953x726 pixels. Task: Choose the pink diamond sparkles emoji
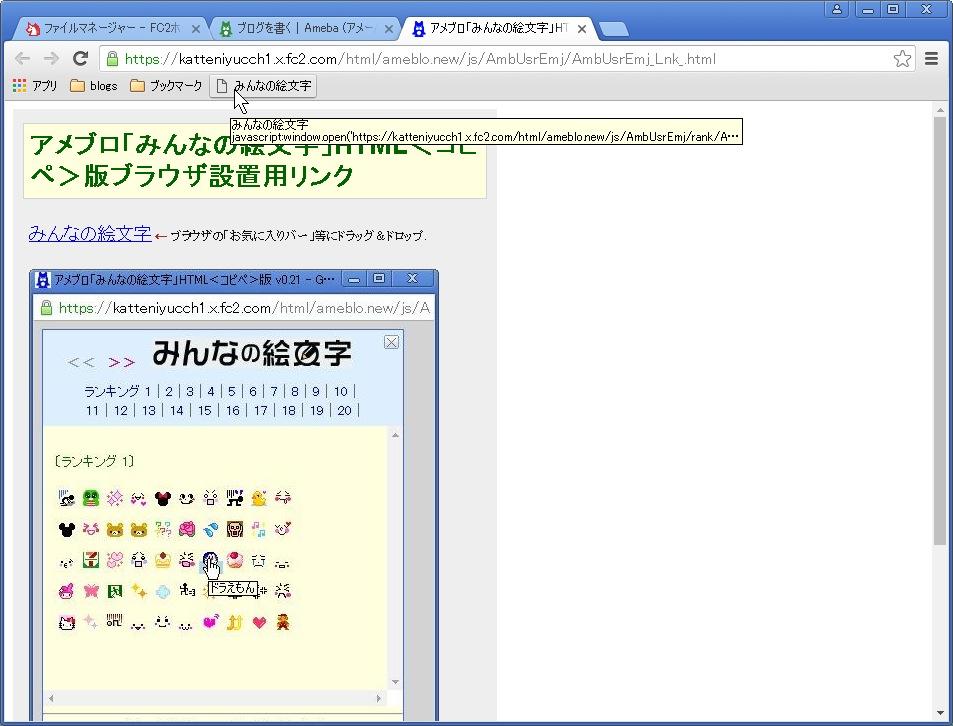click(114, 498)
